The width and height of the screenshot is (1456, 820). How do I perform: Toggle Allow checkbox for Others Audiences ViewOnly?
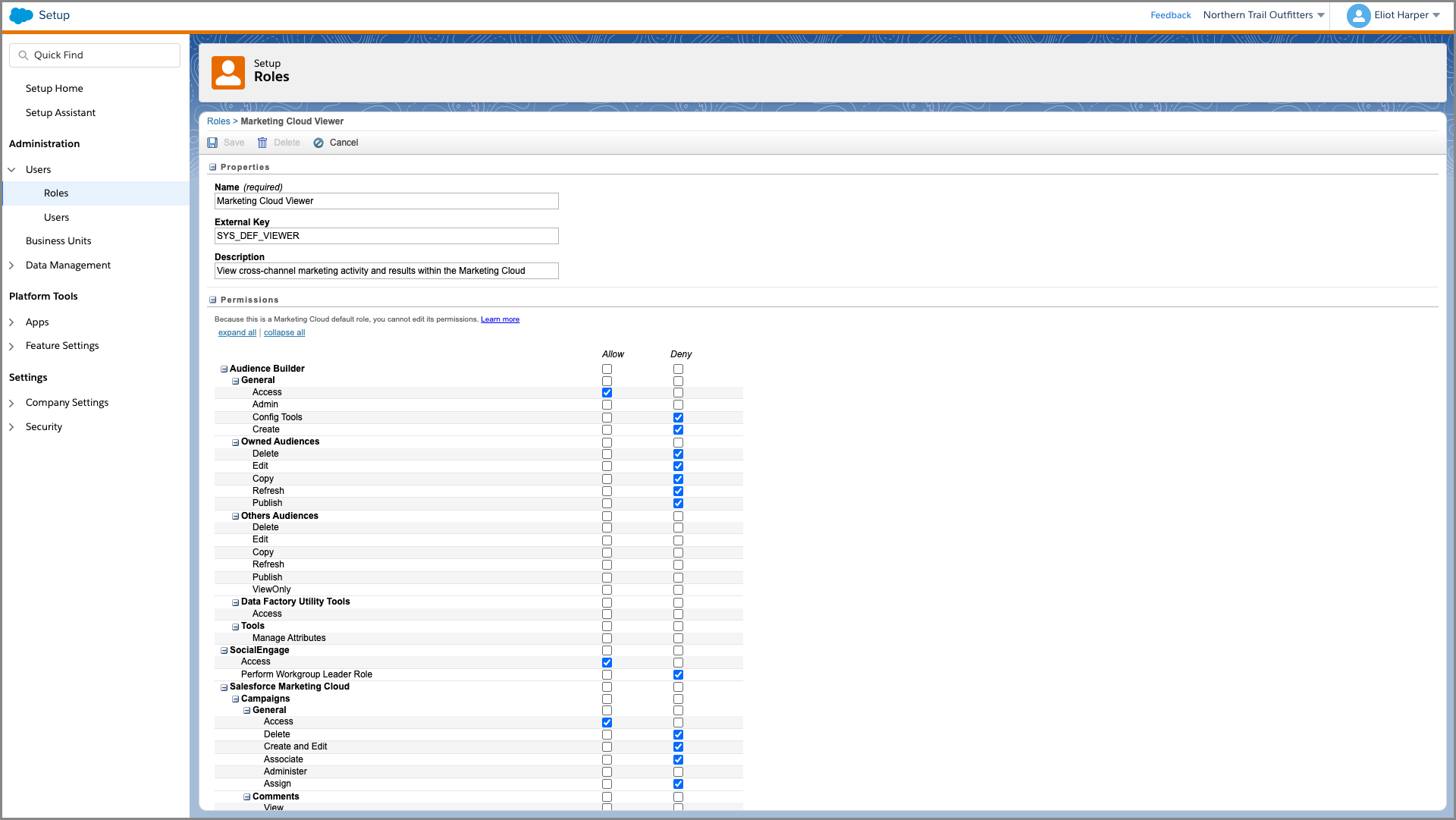click(x=607, y=590)
